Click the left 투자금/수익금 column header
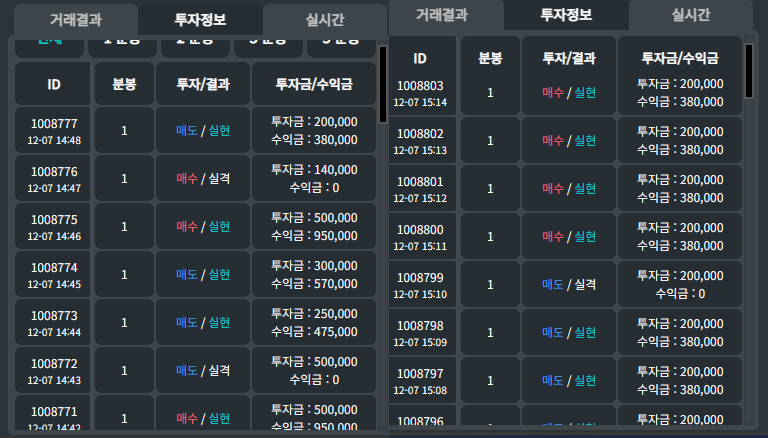The image size is (768, 438). [x=314, y=84]
